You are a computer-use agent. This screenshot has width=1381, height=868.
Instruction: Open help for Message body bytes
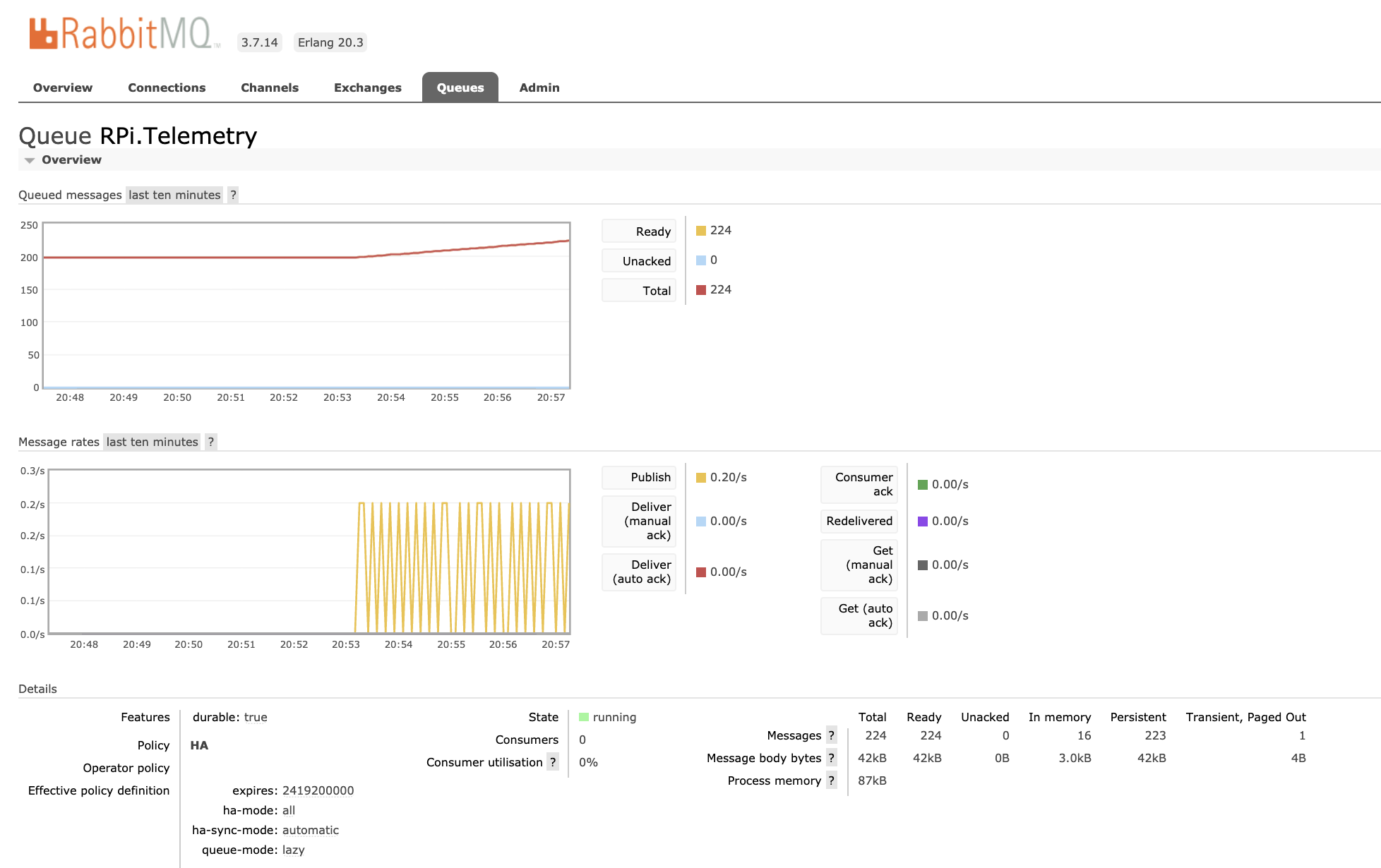(x=832, y=758)
